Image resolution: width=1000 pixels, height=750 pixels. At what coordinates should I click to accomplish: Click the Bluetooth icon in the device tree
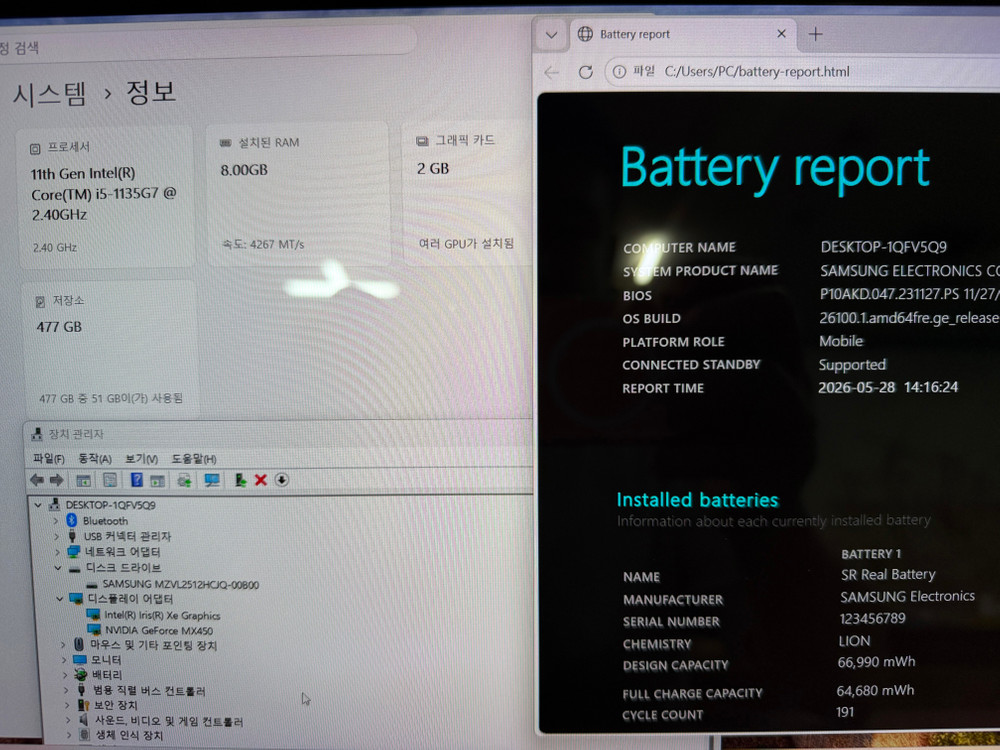71,520
